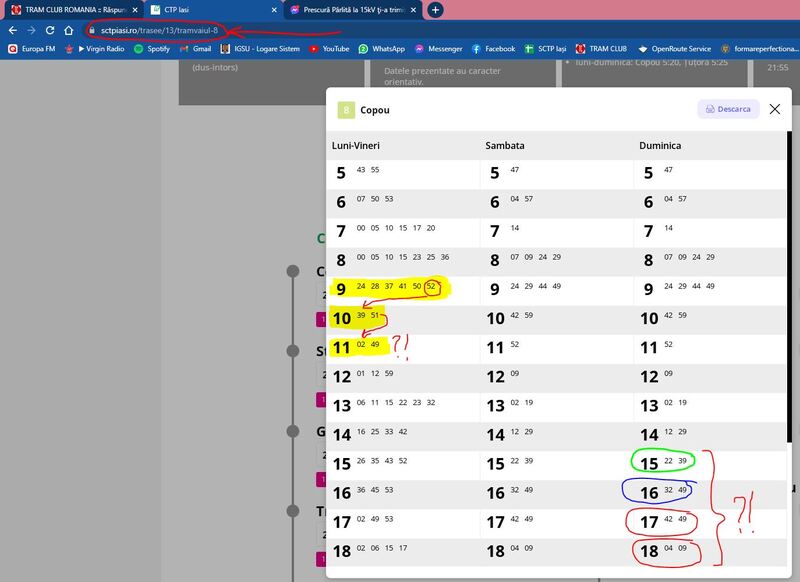Click hour 10 in Luni-Vineri column
This screenshot has height=582, width=800.
tap(341, 319)
